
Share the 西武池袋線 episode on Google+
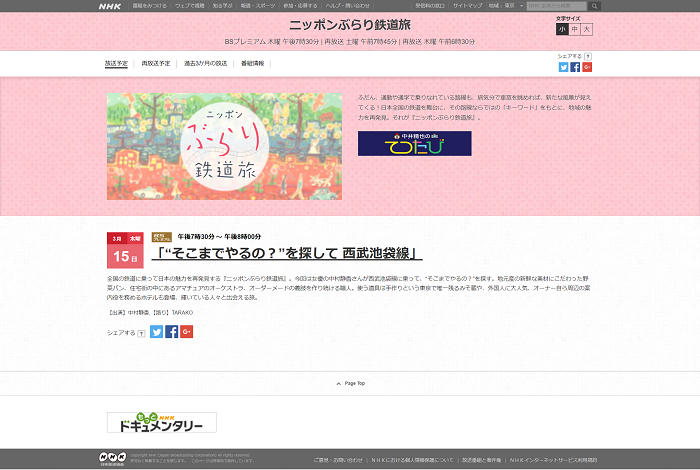pos(187,332)
